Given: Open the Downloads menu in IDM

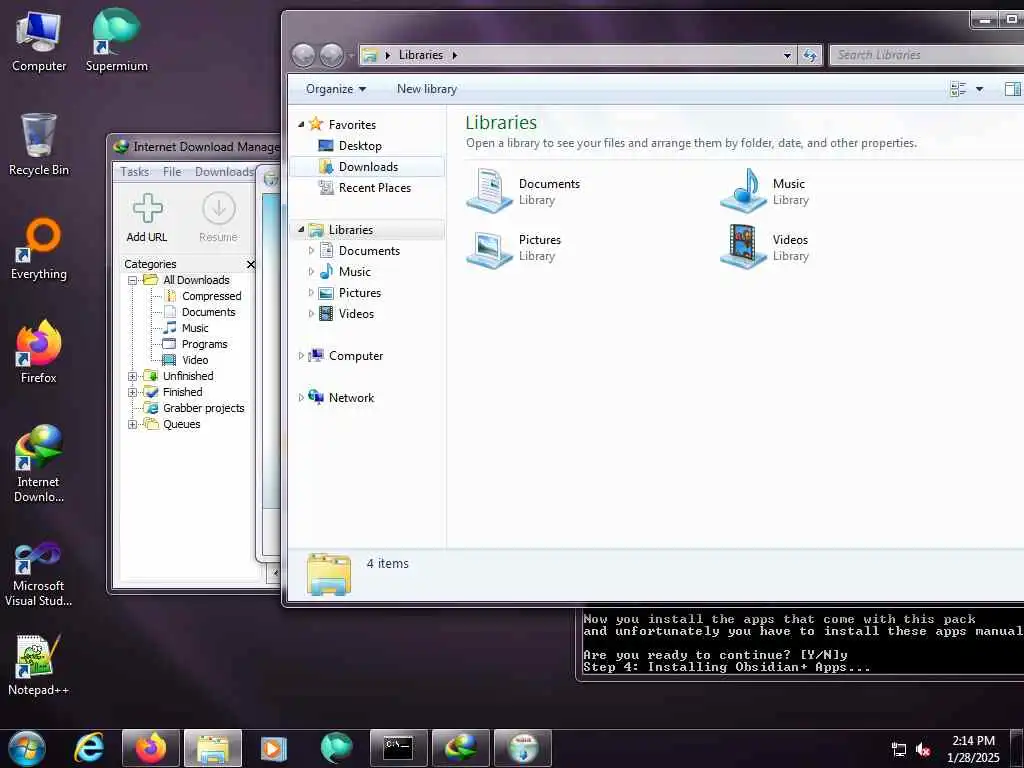Looking at the screenshot, I should click(x=224, y=172).
